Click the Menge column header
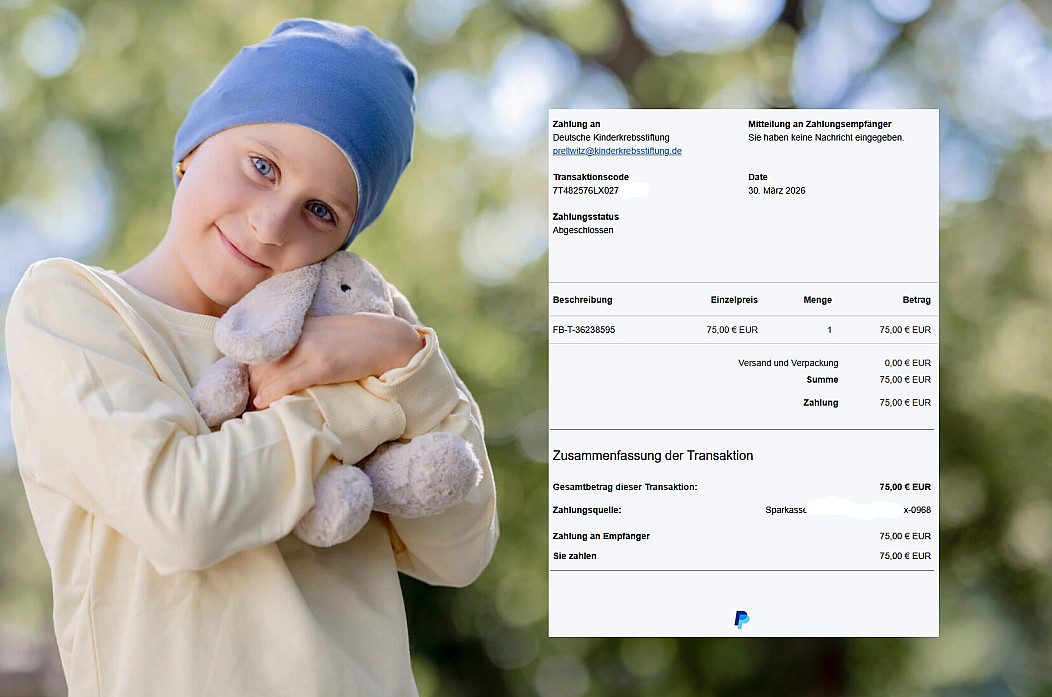Viewport: 1052px width, 697px height. point(817,300)
